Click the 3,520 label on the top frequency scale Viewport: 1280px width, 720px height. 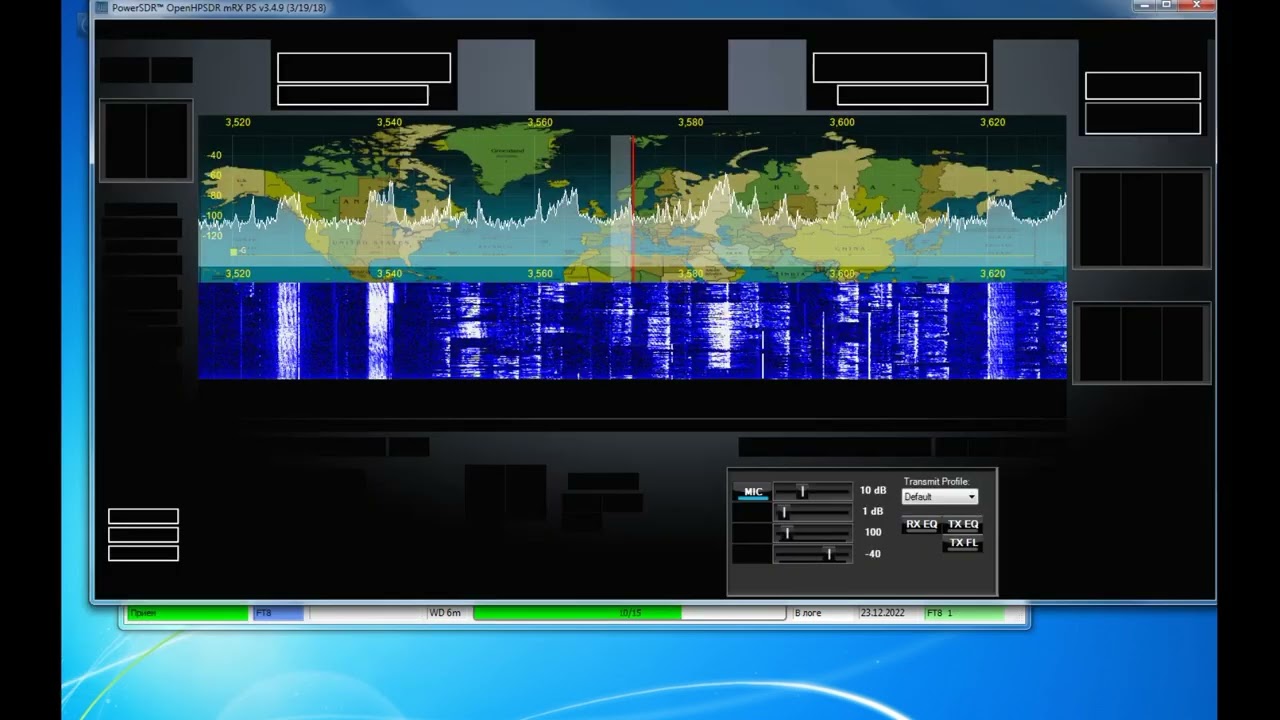pyautogui.click(x=238, y=122)
